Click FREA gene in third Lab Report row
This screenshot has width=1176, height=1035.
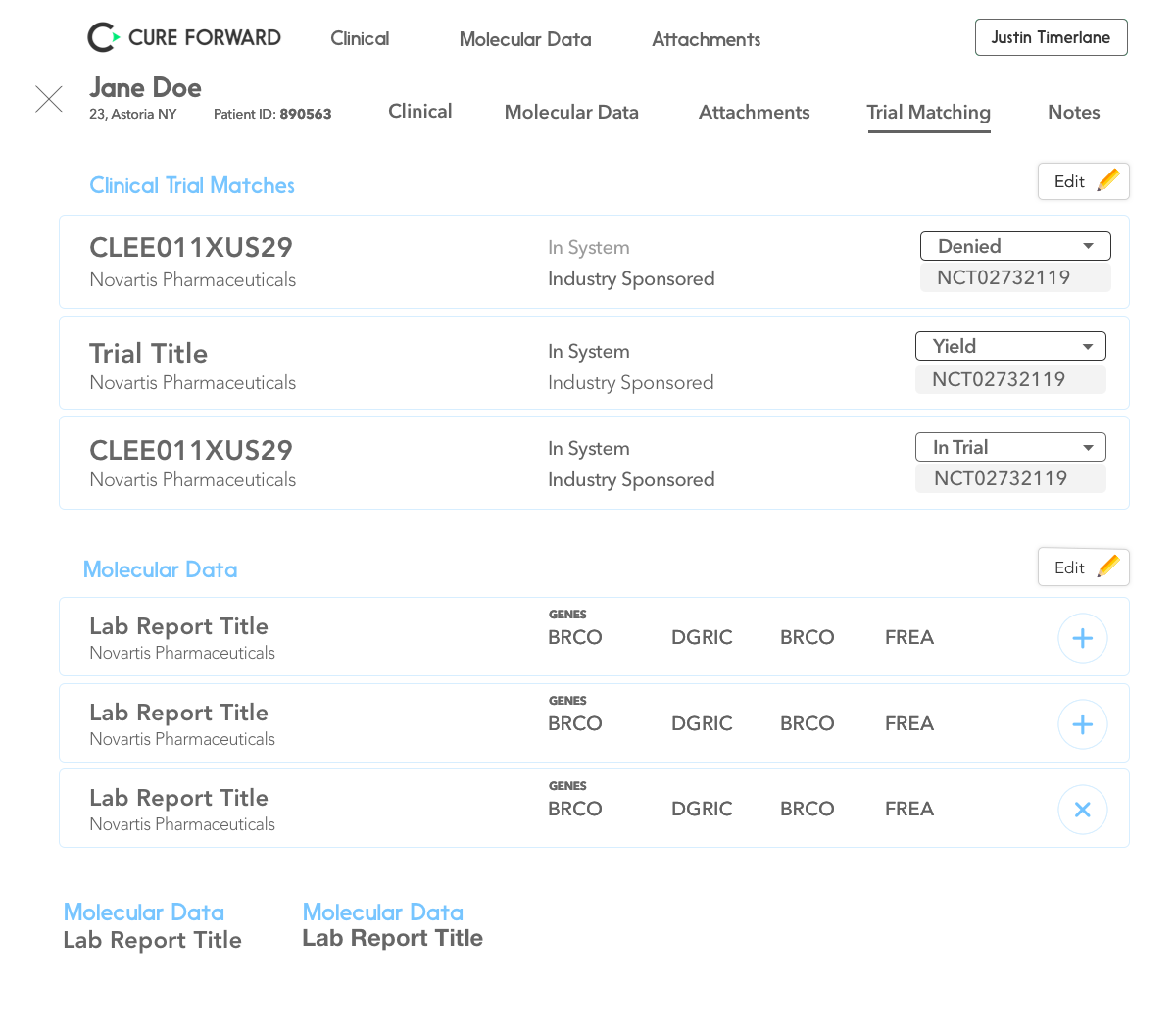coord(909,809)
